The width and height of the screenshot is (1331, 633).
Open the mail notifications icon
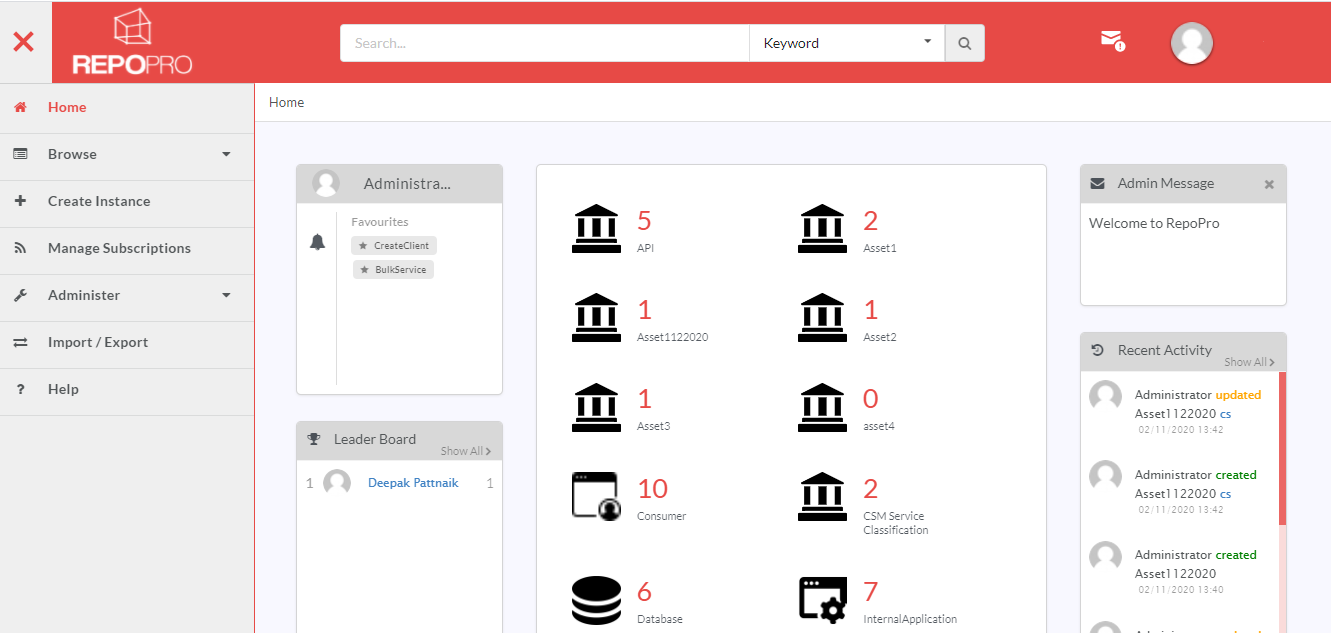[1112, 40]
